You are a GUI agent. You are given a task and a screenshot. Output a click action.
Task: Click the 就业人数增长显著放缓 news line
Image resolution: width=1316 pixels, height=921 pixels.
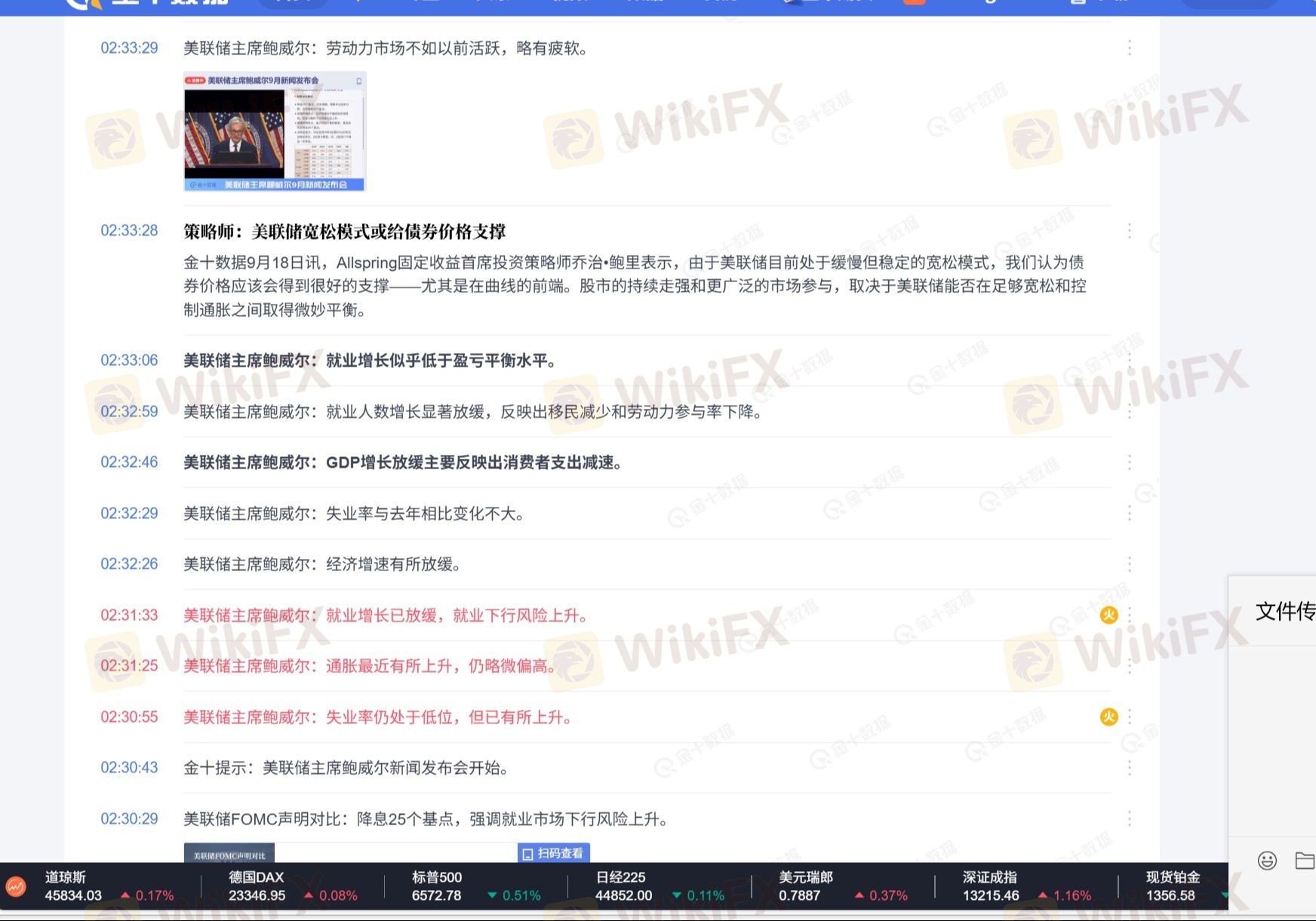tap(473, 412)
